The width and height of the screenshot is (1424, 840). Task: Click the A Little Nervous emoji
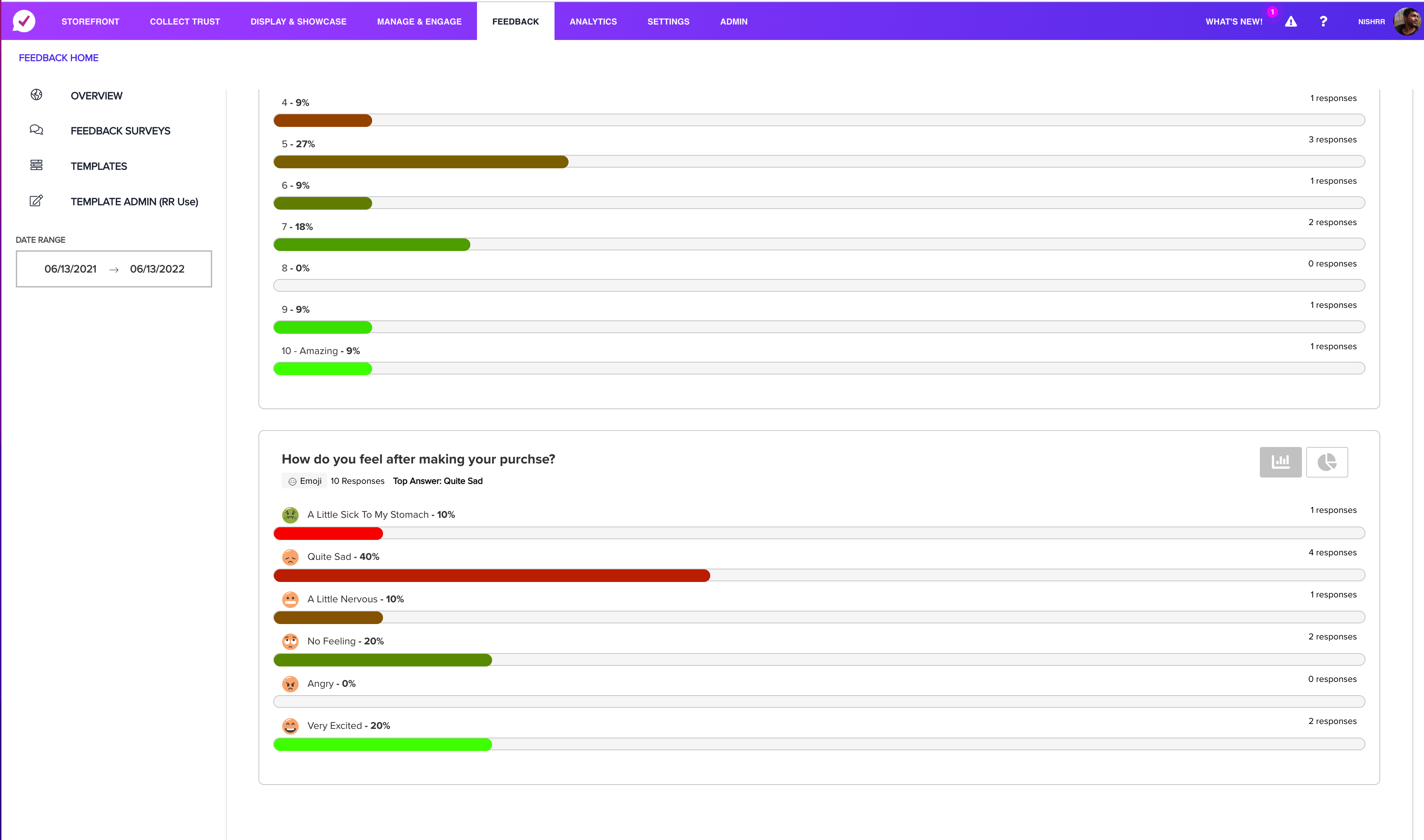pos(290,599)
